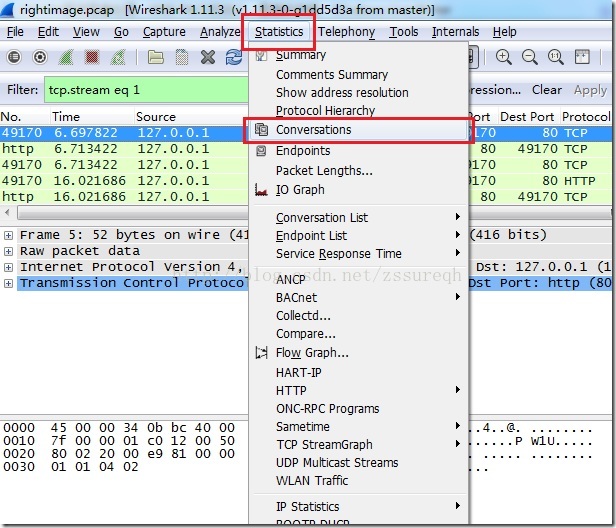Open the Go menu

121,32
